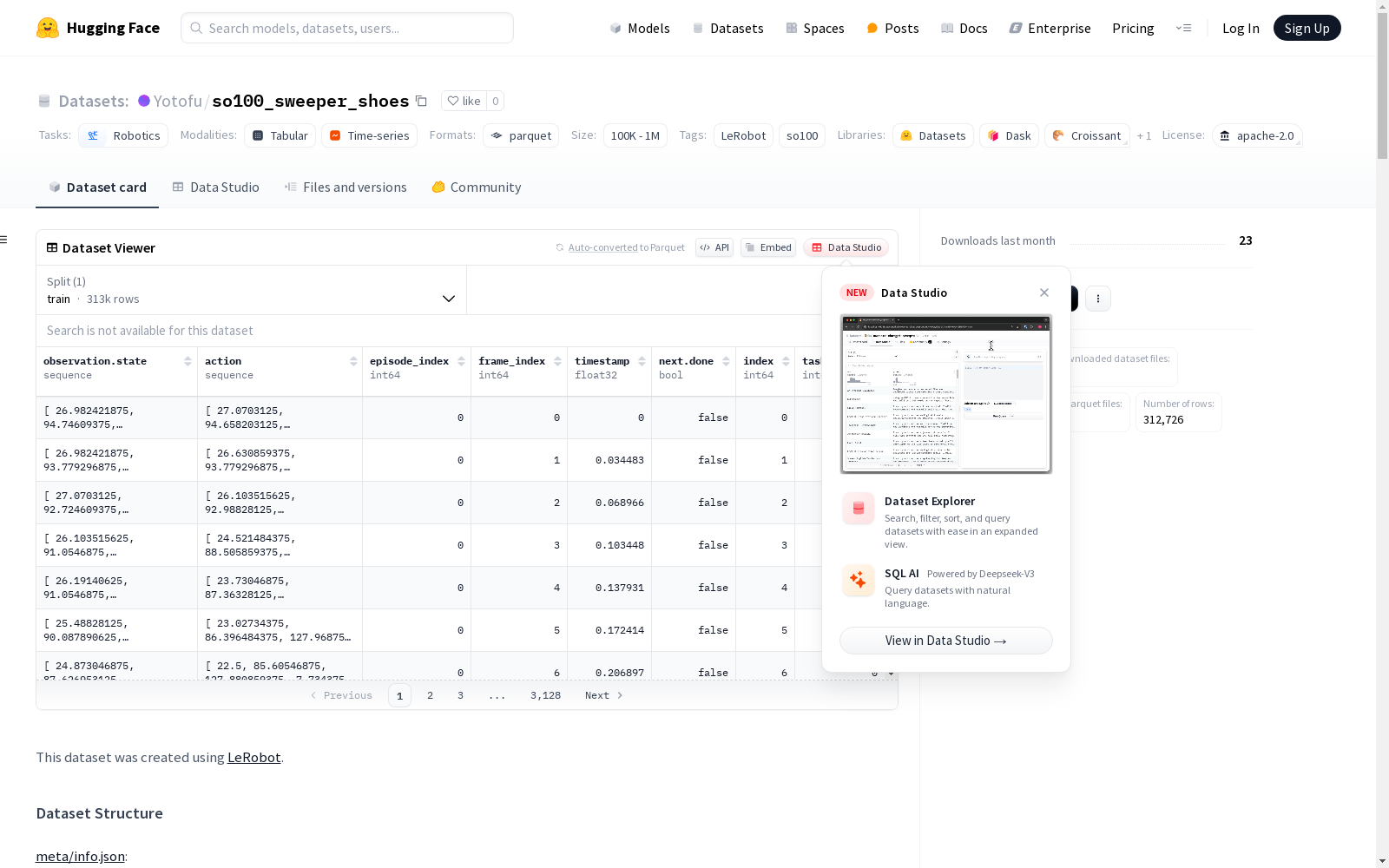Select the Croissant library tag
Viewport: 1389px width, 868px height.
(1087, 135)
